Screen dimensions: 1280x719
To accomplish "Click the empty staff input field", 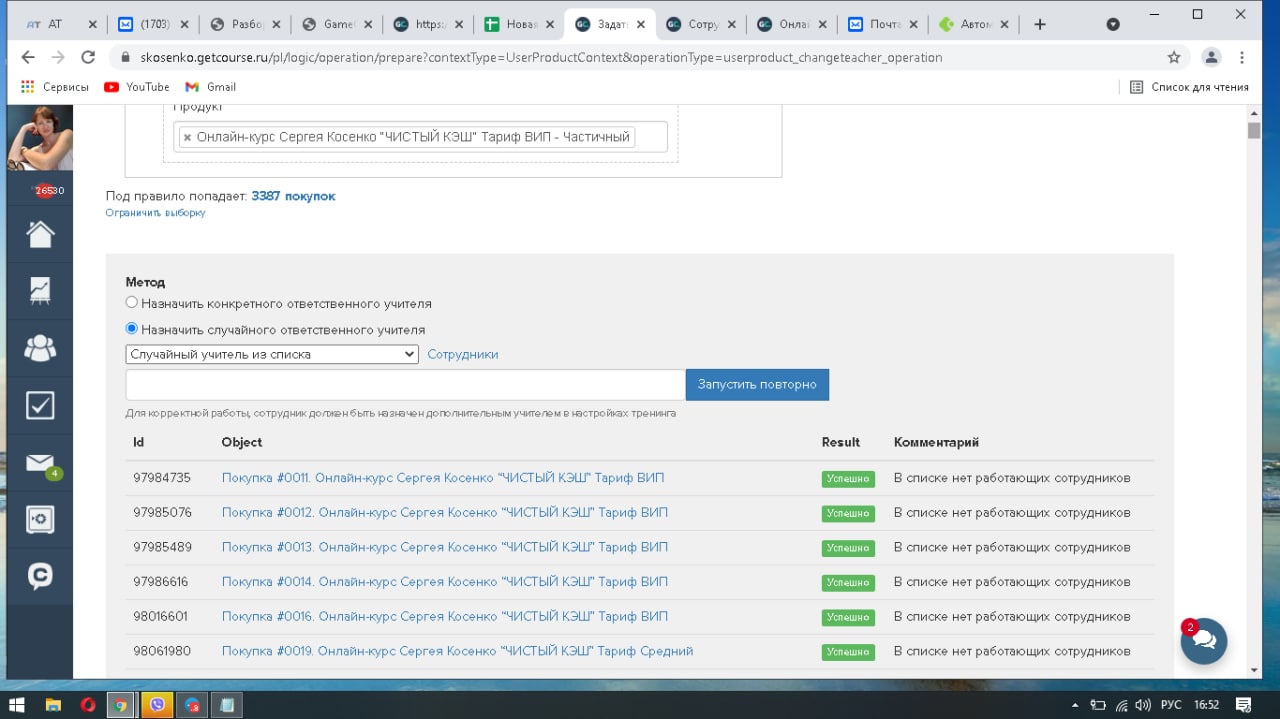I will [405, 385].
